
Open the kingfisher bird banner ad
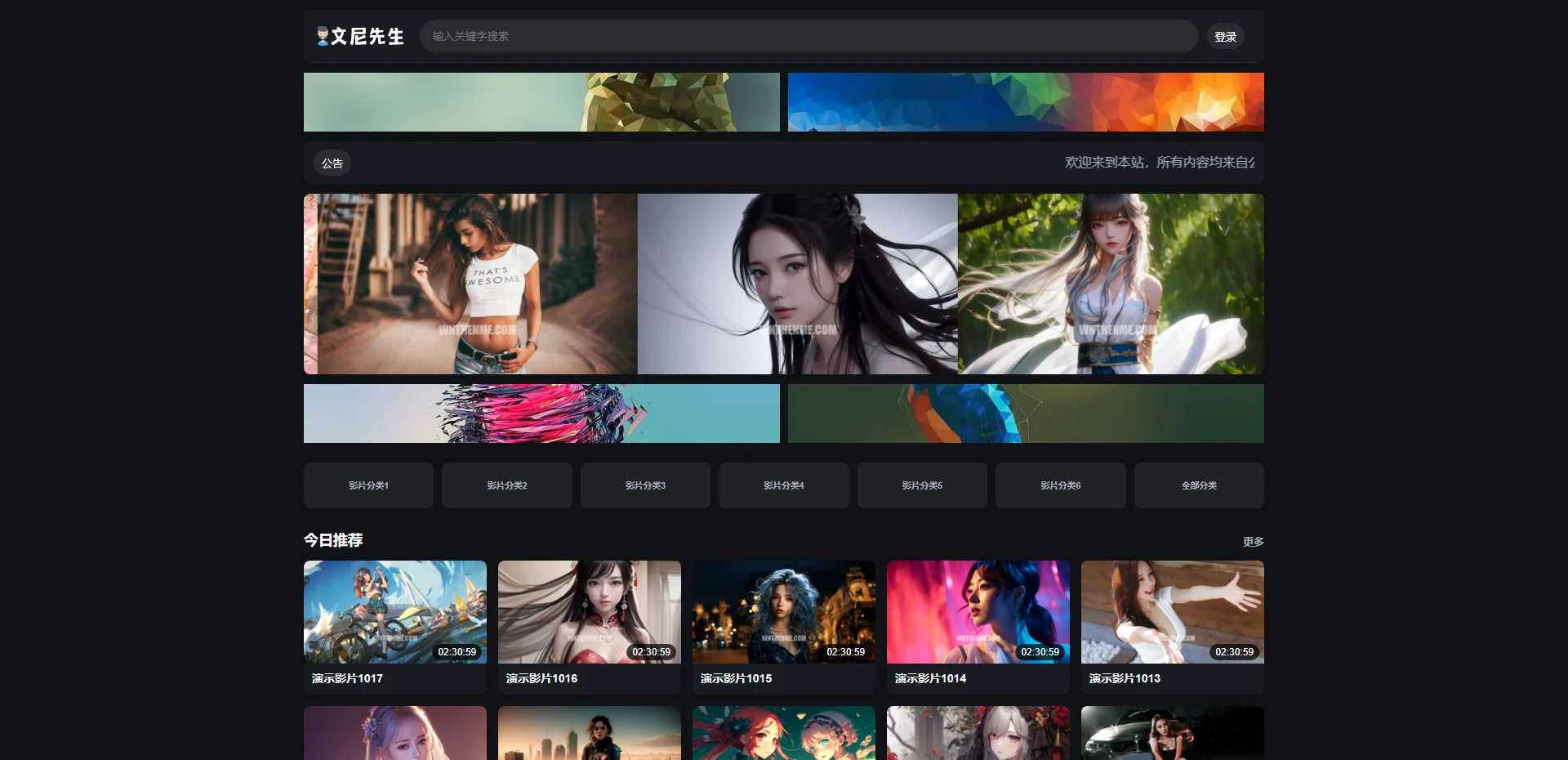click(1026, 414)
